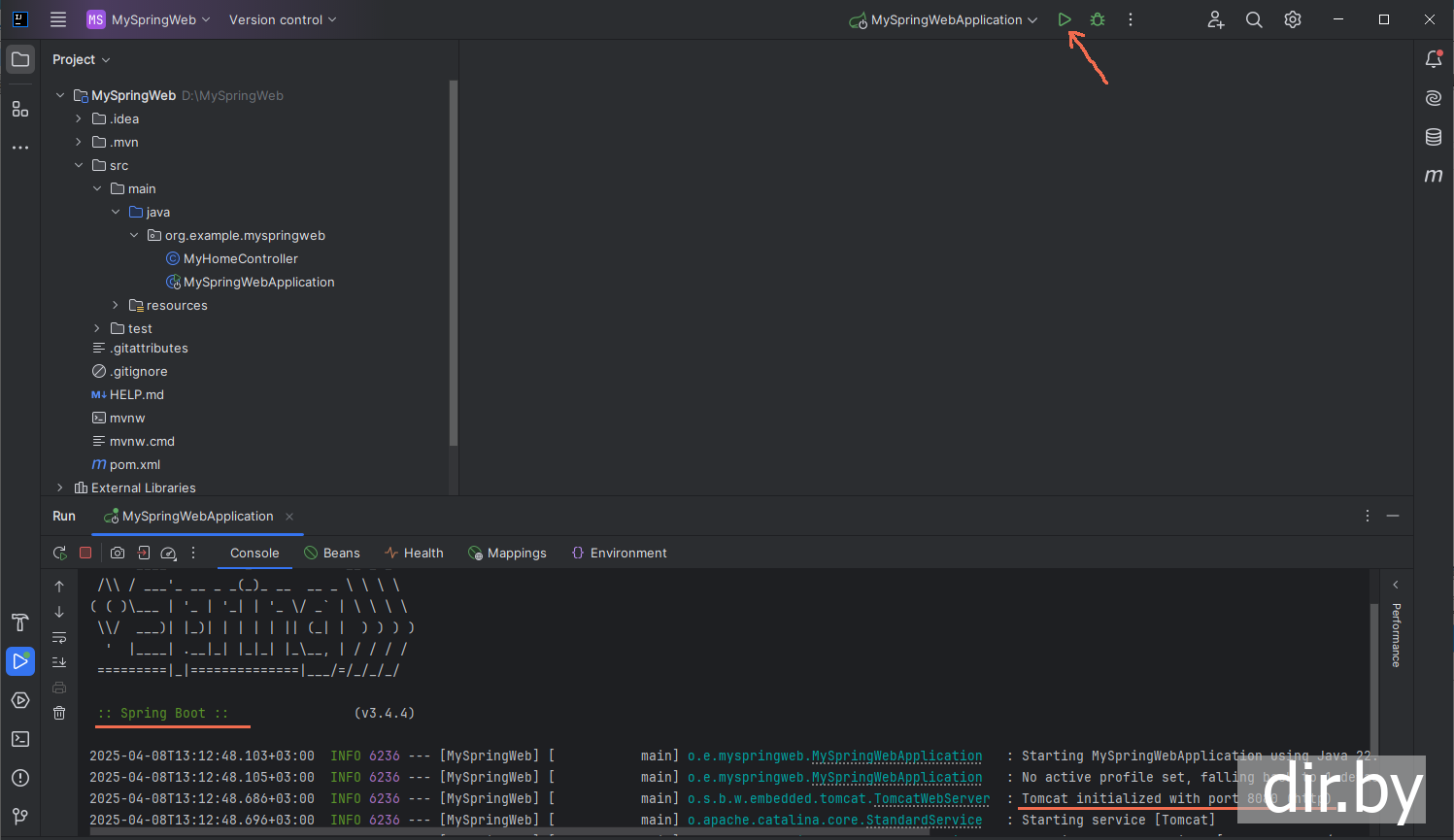Select MyHomeController in the project tree
The image size is (1454, 840).
pos(240,258)
